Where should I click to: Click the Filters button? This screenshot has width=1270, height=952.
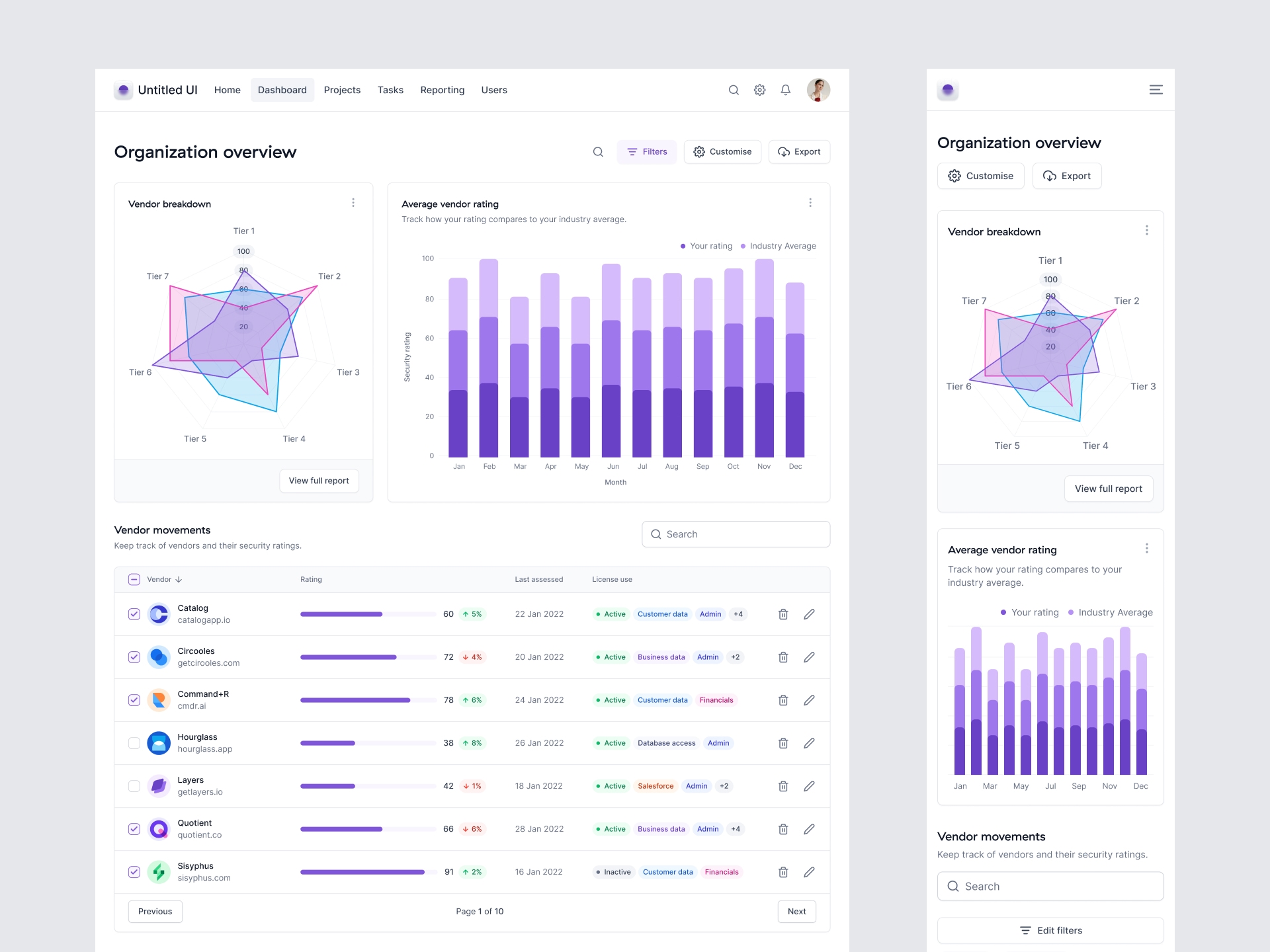pos(646,152)
